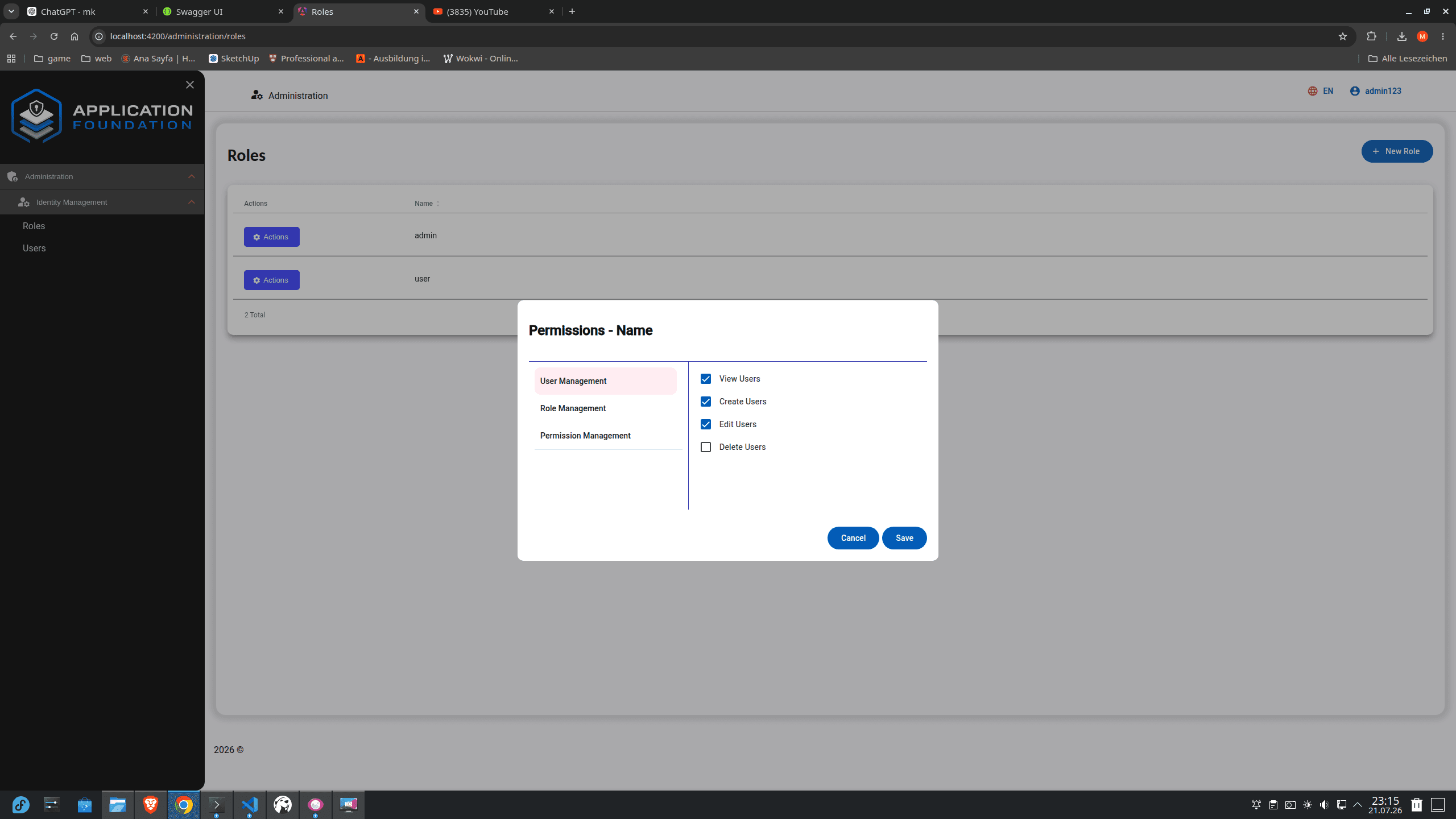Switch to the Role Management tab

pyautogui.click(x=605, y=408)
